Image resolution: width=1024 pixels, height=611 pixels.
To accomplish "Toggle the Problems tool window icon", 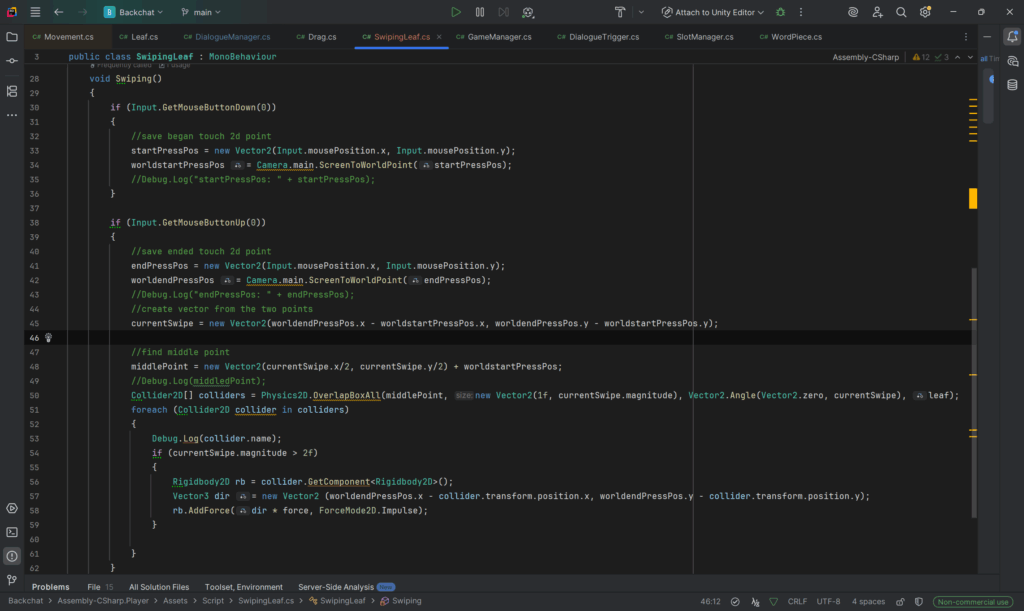I will pos(12,556).
